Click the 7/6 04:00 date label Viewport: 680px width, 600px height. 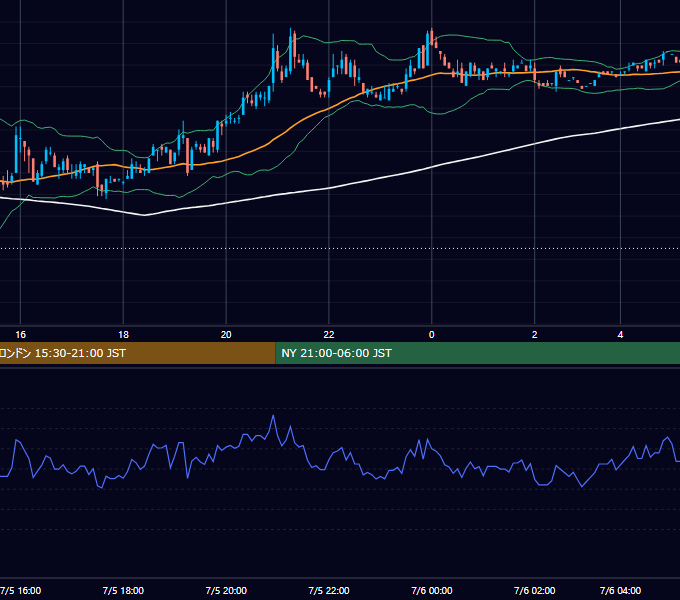coord(620,590)
